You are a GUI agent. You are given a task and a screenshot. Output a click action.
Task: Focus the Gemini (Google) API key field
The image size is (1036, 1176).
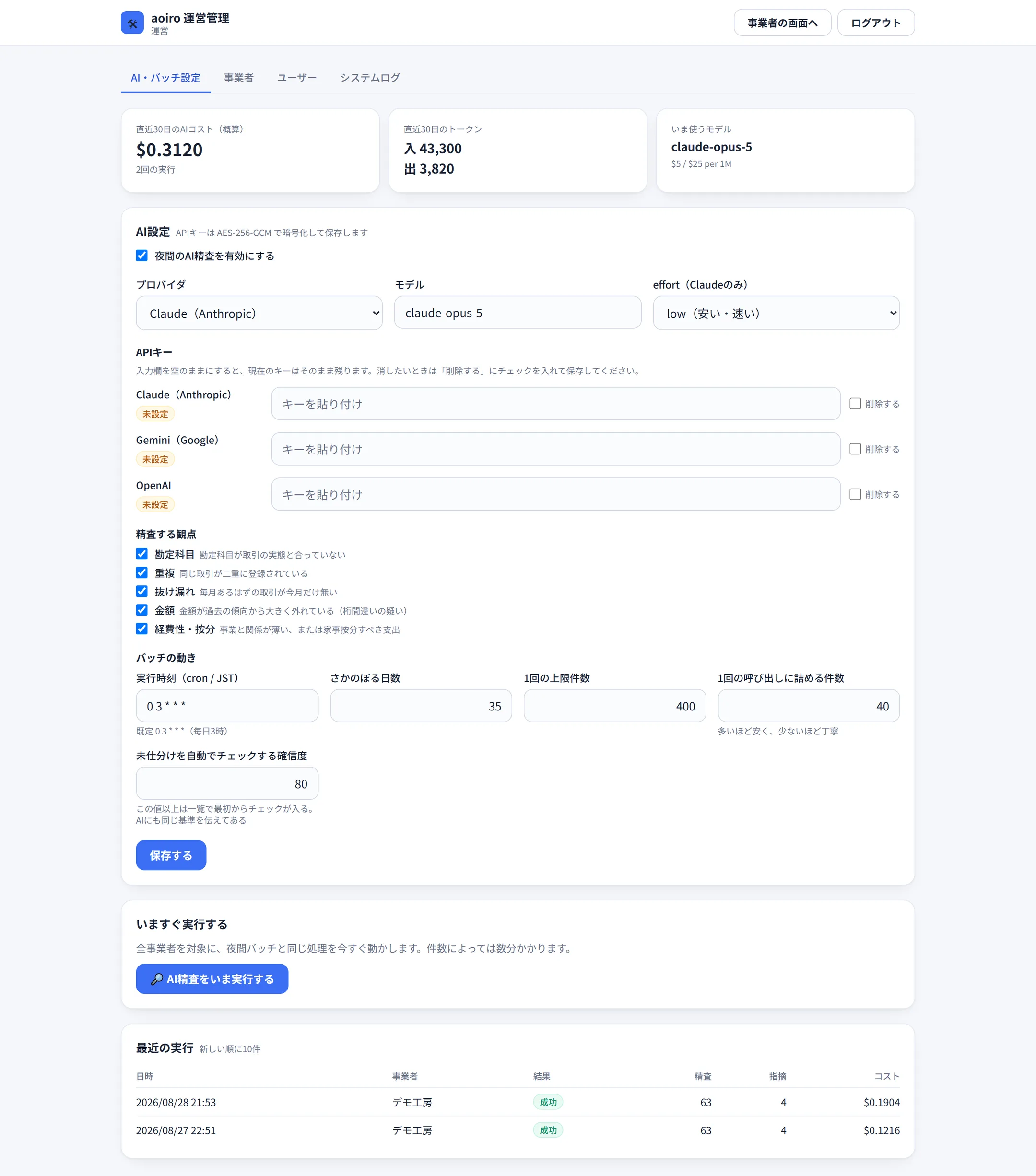coord(555,449)
